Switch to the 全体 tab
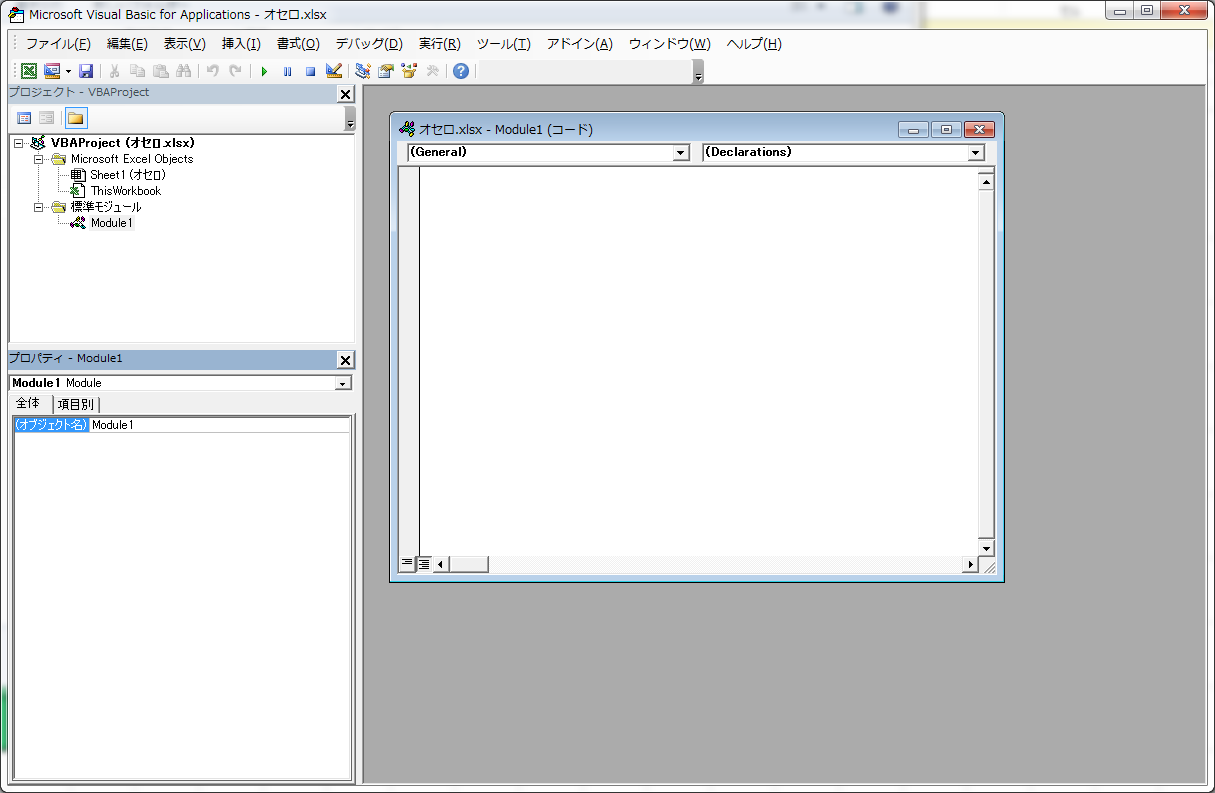The height and width of the screenshot is (793, 1215). point(29,403)
